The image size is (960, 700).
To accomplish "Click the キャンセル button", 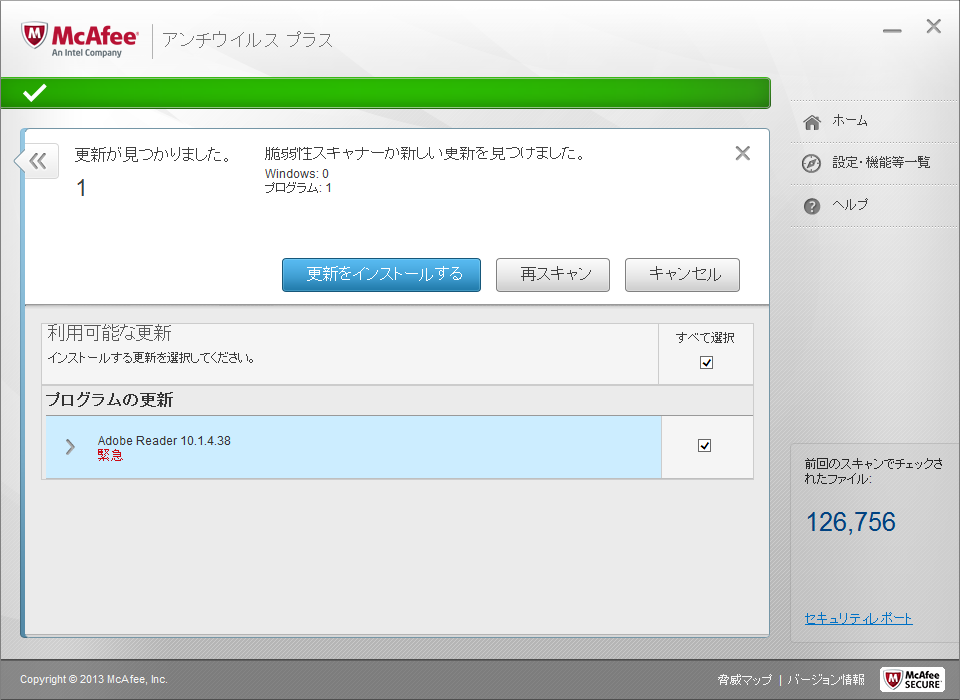I will coord(682,275).
